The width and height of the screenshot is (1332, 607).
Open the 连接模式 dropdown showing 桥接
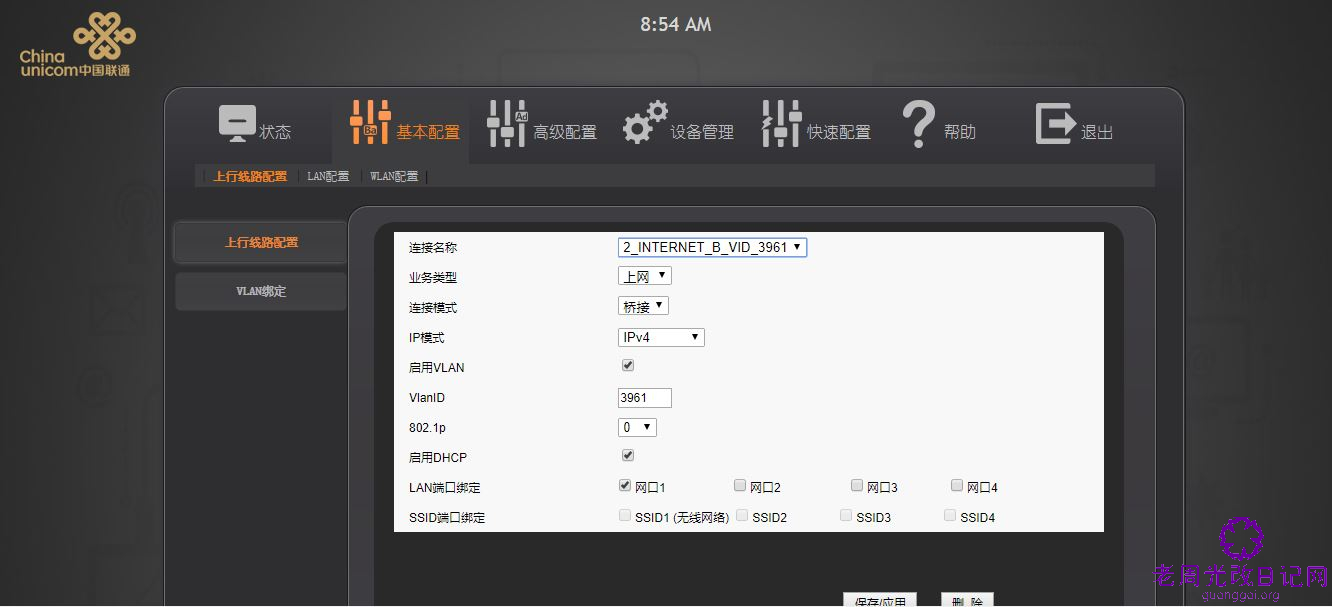point(643,306)
